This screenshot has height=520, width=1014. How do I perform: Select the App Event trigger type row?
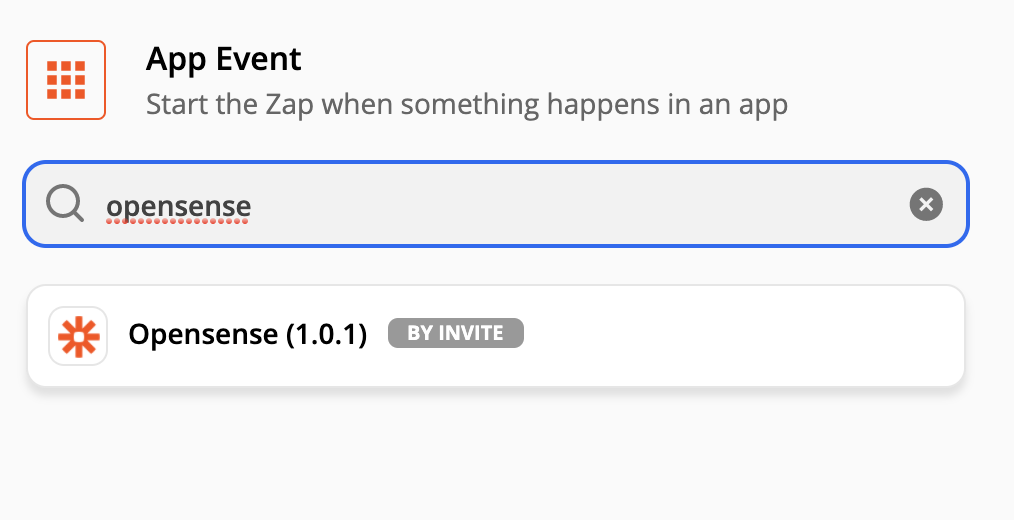pyautogui.click(x=407, y=80)
